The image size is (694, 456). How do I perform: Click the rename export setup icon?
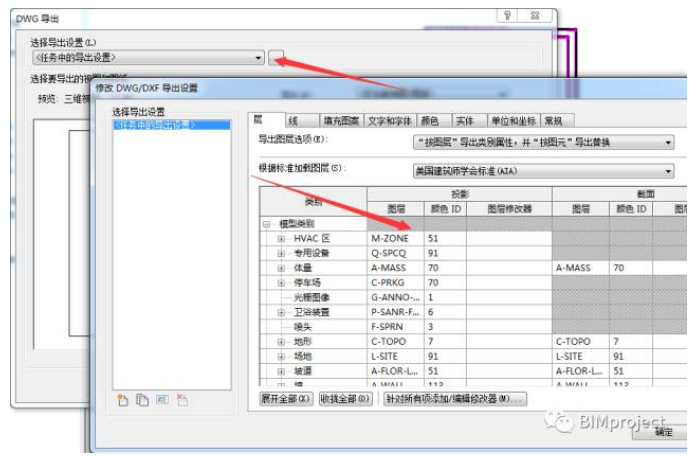162,400
